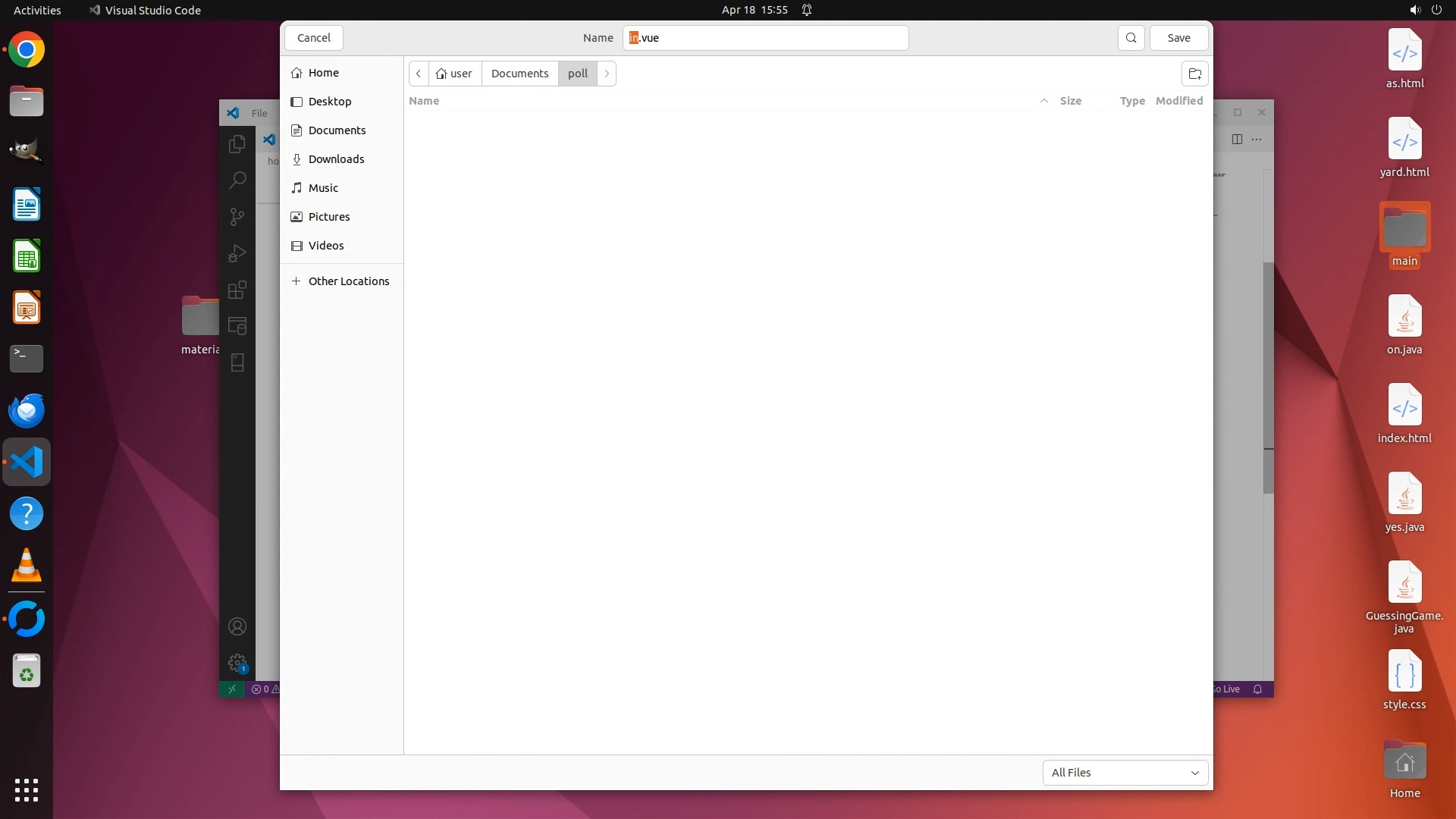Click the Manage gear icon in VS Code

[237, 663]
